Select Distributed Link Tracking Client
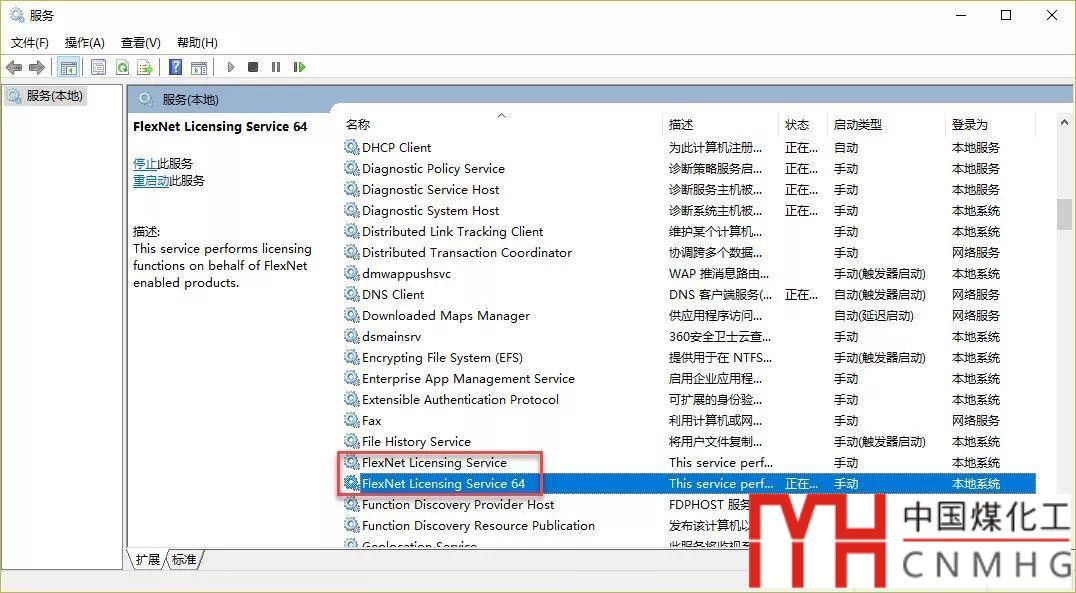This screenshot has height=593, width=1076. pyautogui.click(x=689, y=232)
